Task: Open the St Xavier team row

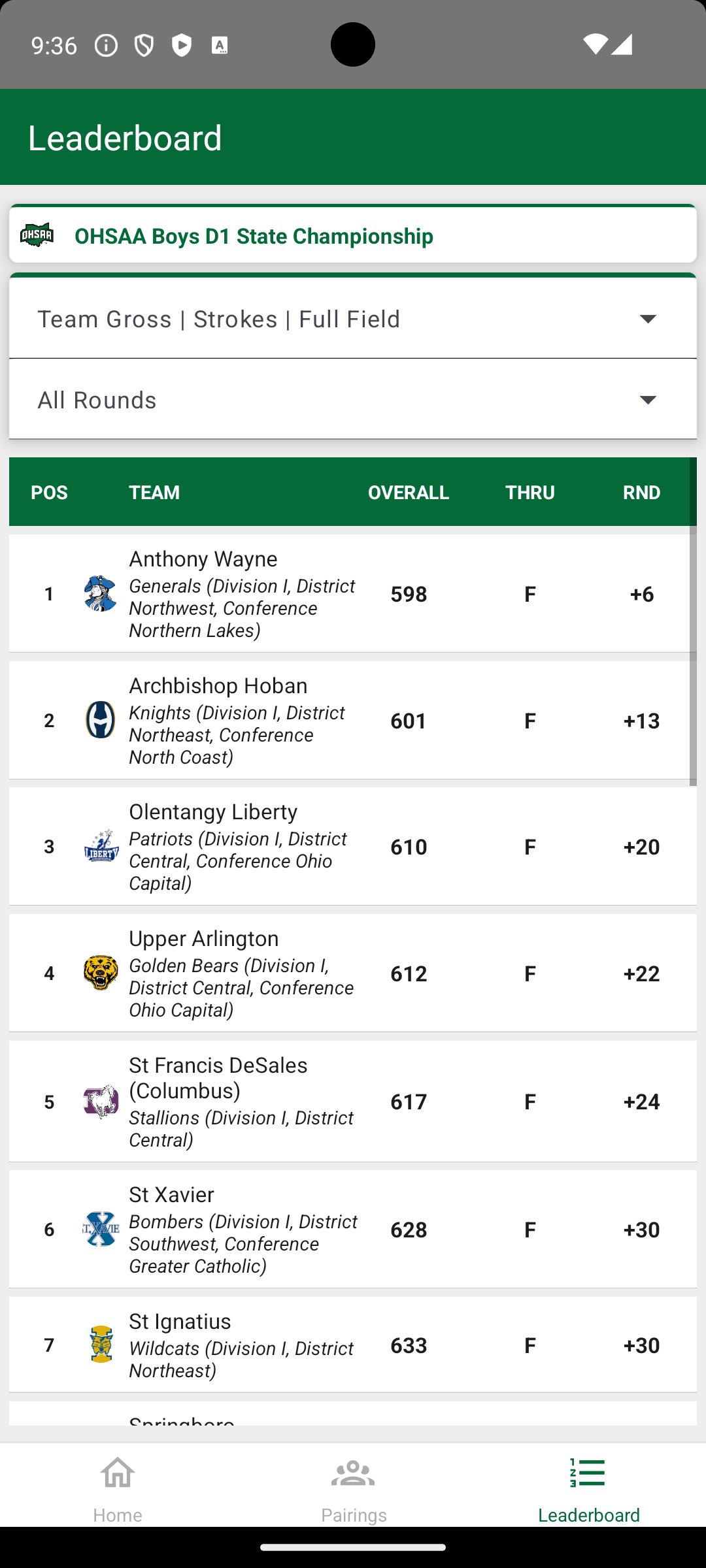Action: (x=353, y=1229)
